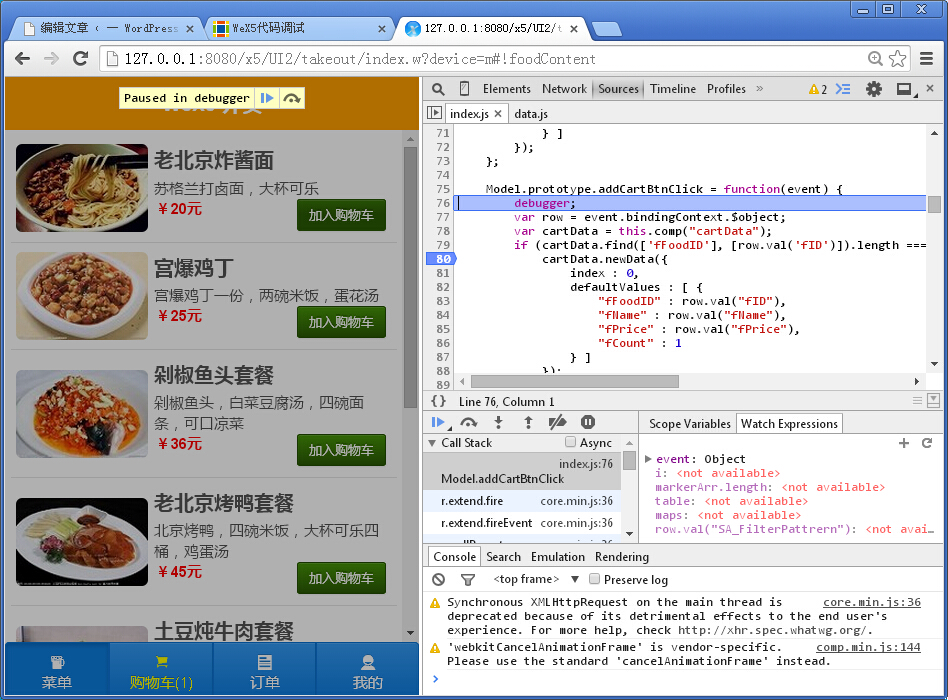Open the 菜单 bottom tab
The width and height of the screenshot is (948, 700).
coord(57,671)
